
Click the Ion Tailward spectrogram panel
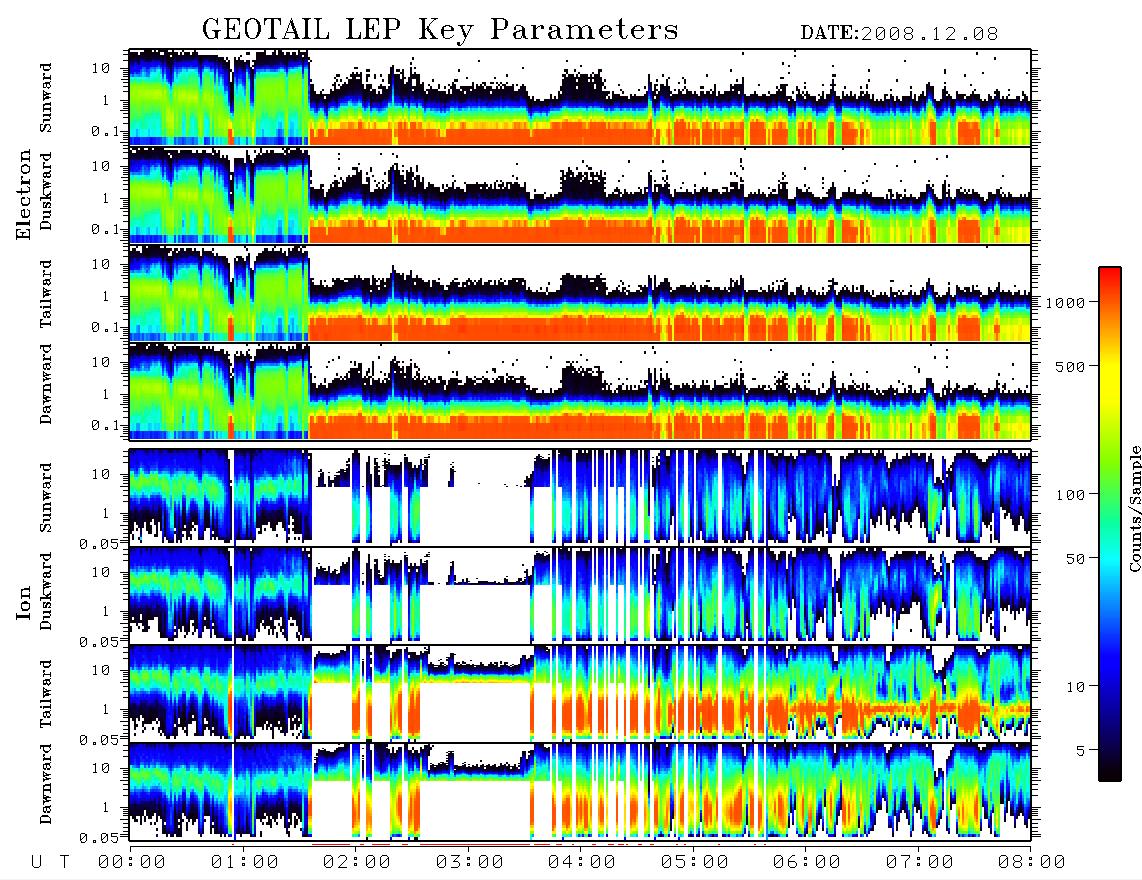click(580, 693)
